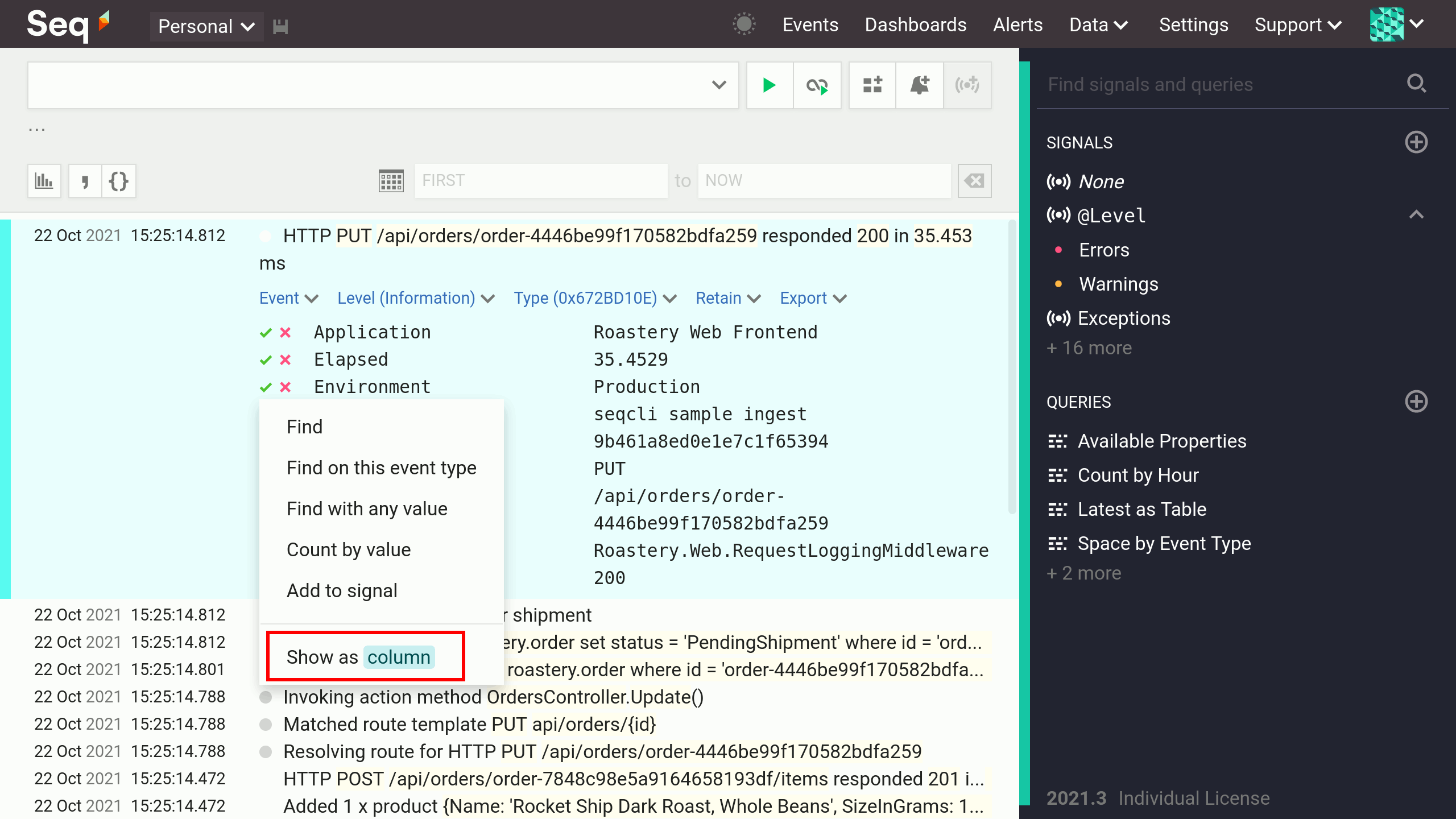Open the Level (Information) dropdown
The image size is (1456, 819).
pos(416,298)
